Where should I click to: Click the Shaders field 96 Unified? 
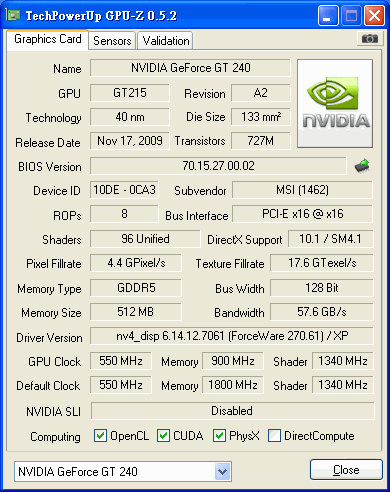tap(145, 239)
